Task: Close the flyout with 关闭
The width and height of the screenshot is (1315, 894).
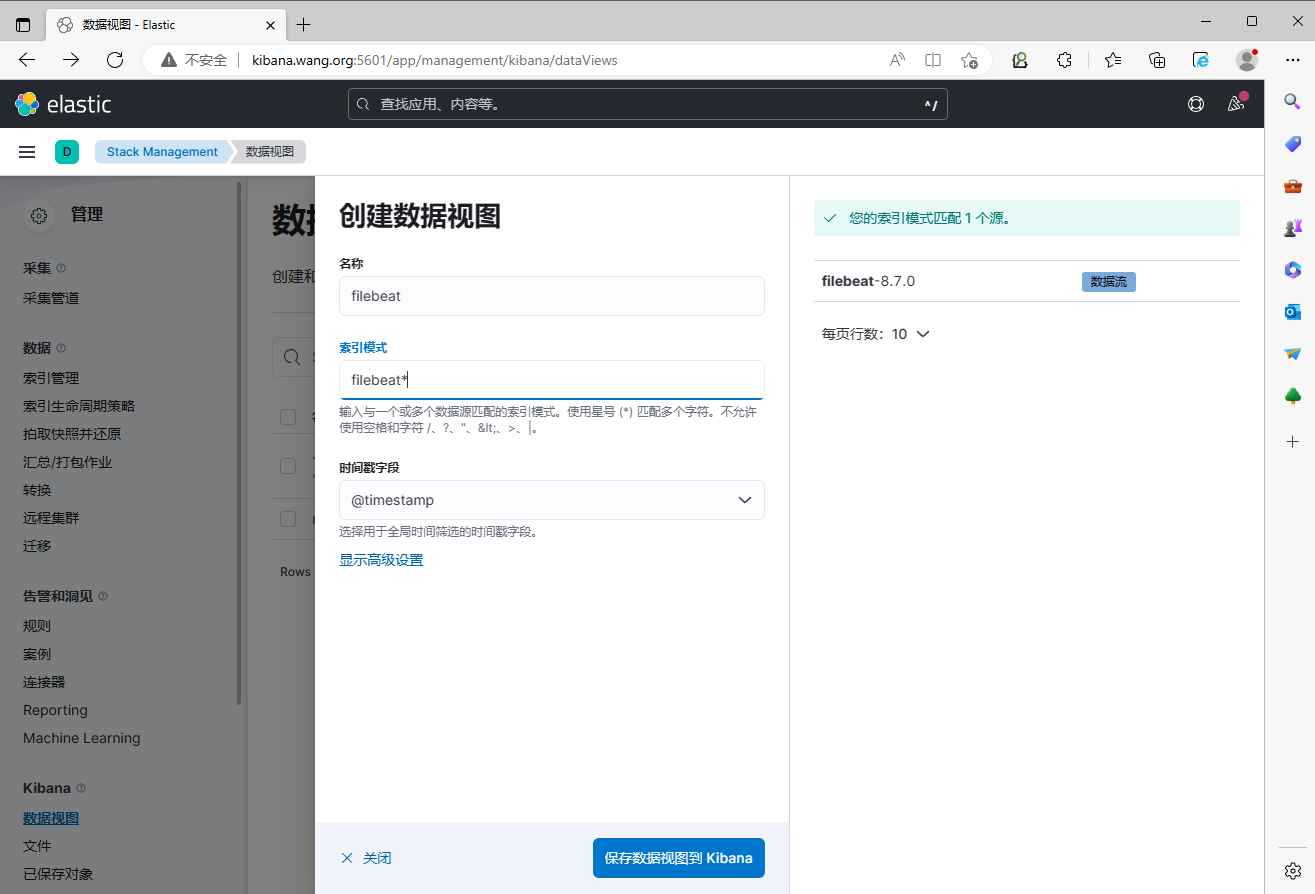Action: tap(366, 858)
